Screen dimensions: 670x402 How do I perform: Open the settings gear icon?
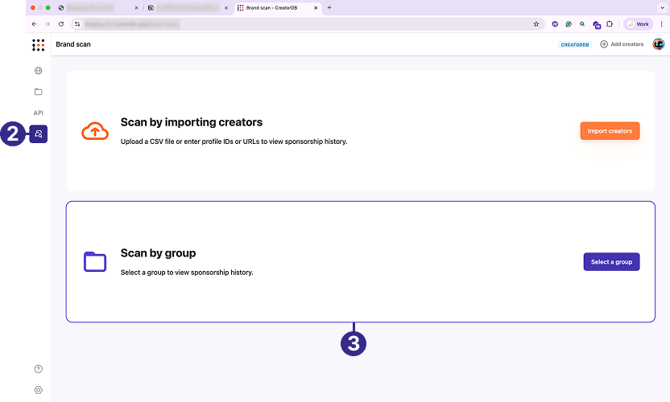[38, 389]
